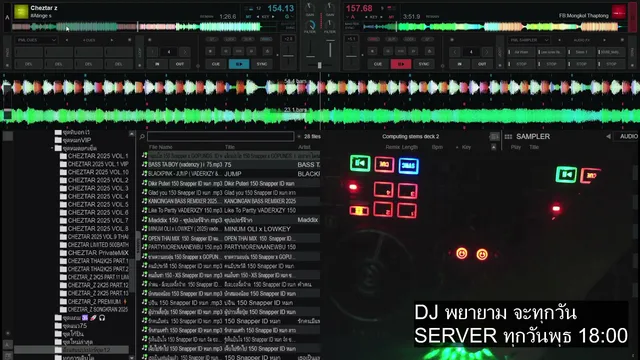Double the loop length on the left deck
This screenshot has height=360, width=640.
[185, 52]
